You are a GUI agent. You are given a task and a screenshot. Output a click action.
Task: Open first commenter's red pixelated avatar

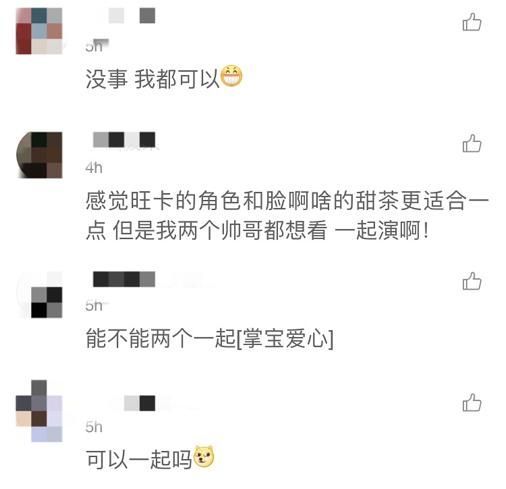coord(39,31)
